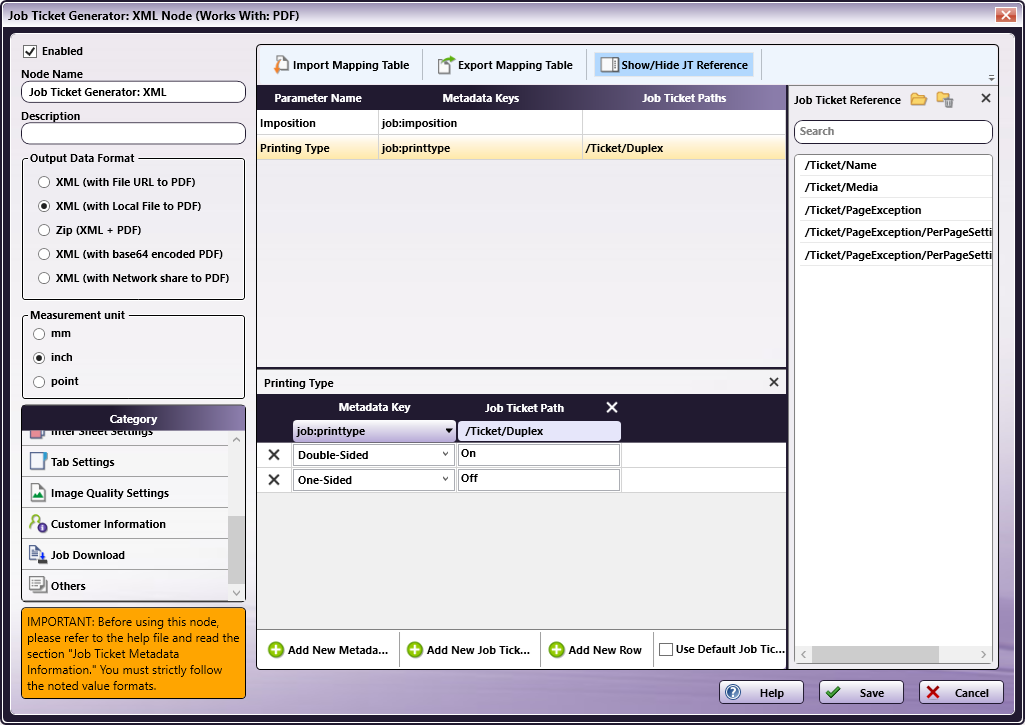Click the plus icon for Add New Row

click(556, 650)
